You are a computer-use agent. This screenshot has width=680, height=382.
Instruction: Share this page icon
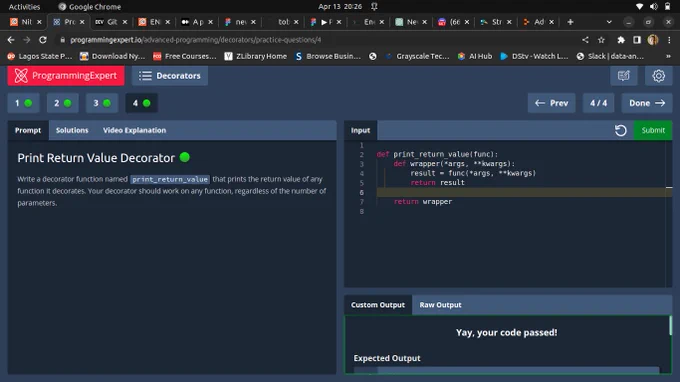click(x=585, y=40)
